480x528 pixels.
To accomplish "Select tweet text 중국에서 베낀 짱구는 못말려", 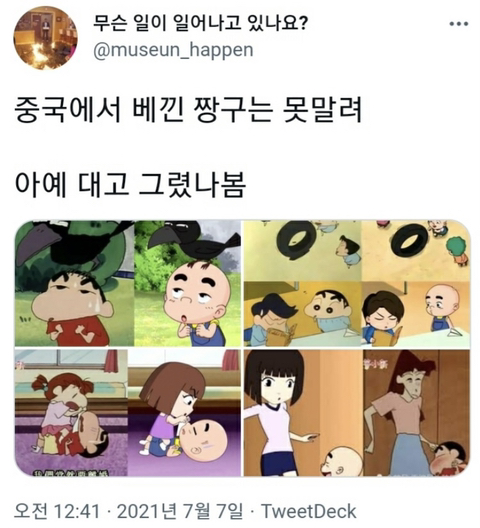I will point(188,109).
